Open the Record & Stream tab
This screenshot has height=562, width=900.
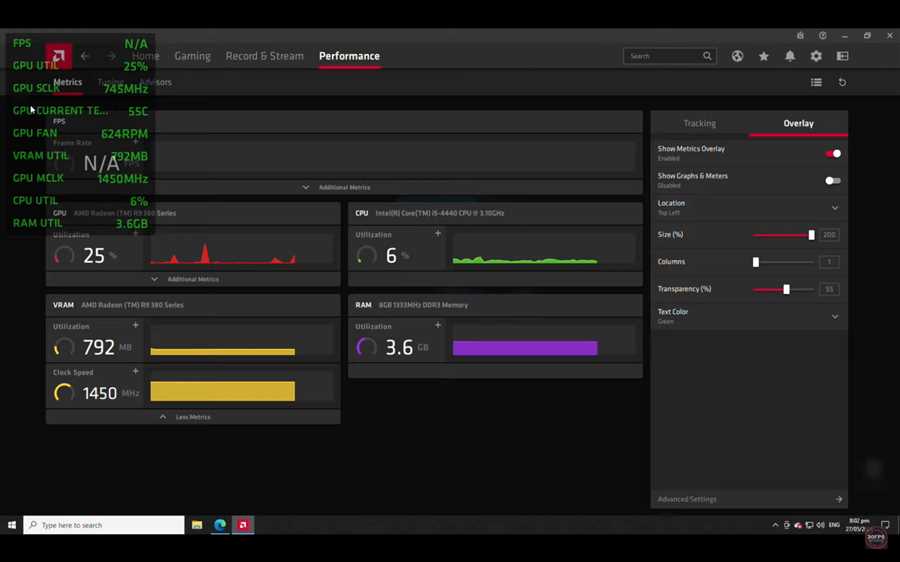click(x=265, y=56)
